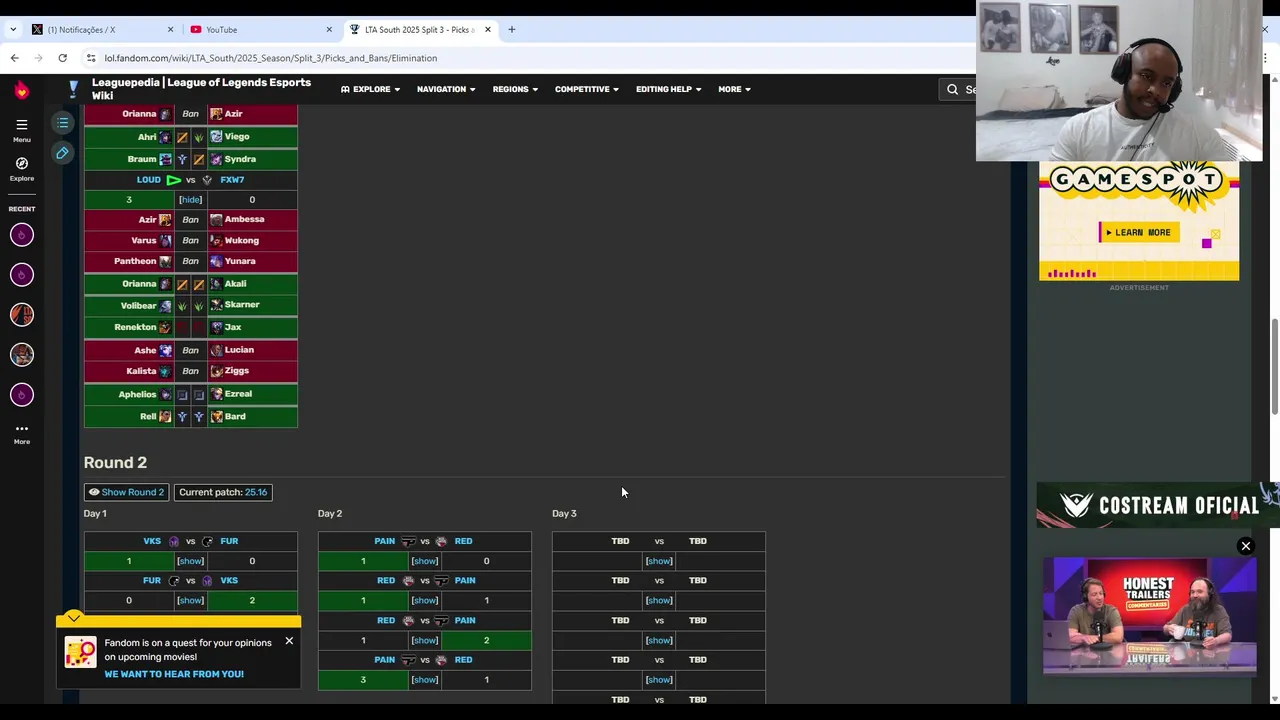Open a new browser tab with plus
This screenshot has width=1280, height=720.
[511, 29]
